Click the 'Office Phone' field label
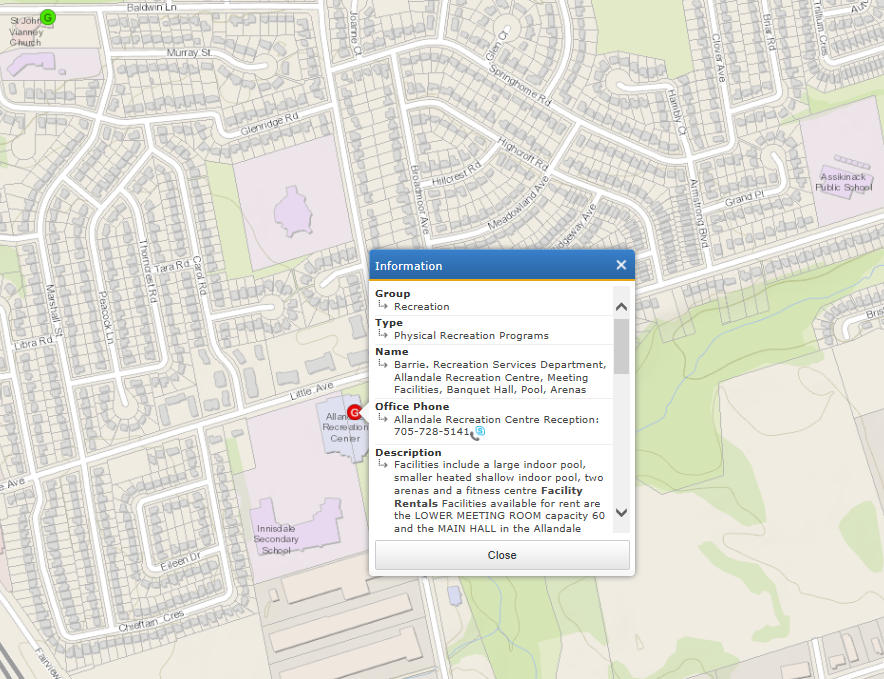884x679 pixels. (x=412, y=407)
